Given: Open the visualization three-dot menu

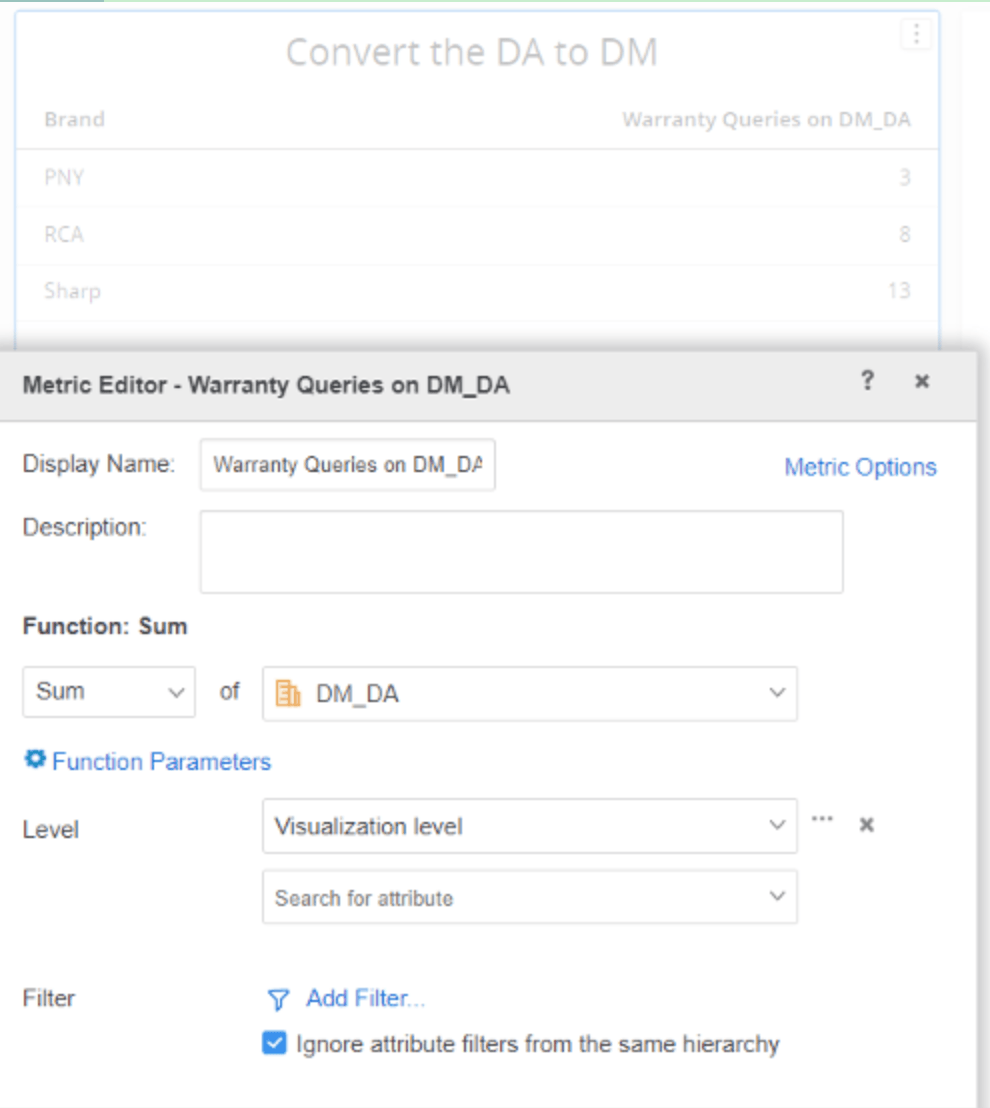Looking at the screenshot, I should point(915,35).
